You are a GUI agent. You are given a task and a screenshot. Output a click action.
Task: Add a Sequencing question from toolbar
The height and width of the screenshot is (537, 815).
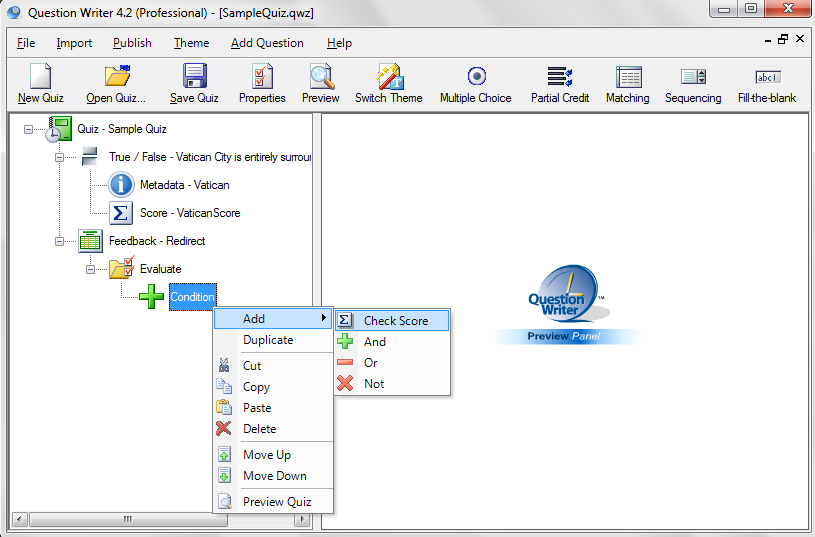(x=693, y=77)
